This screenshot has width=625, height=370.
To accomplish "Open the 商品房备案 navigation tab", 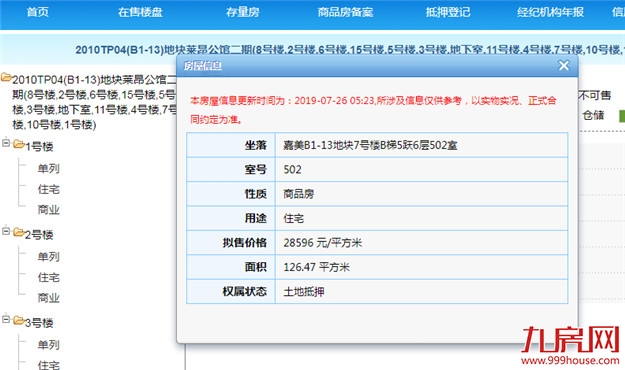I will (345, 12).
